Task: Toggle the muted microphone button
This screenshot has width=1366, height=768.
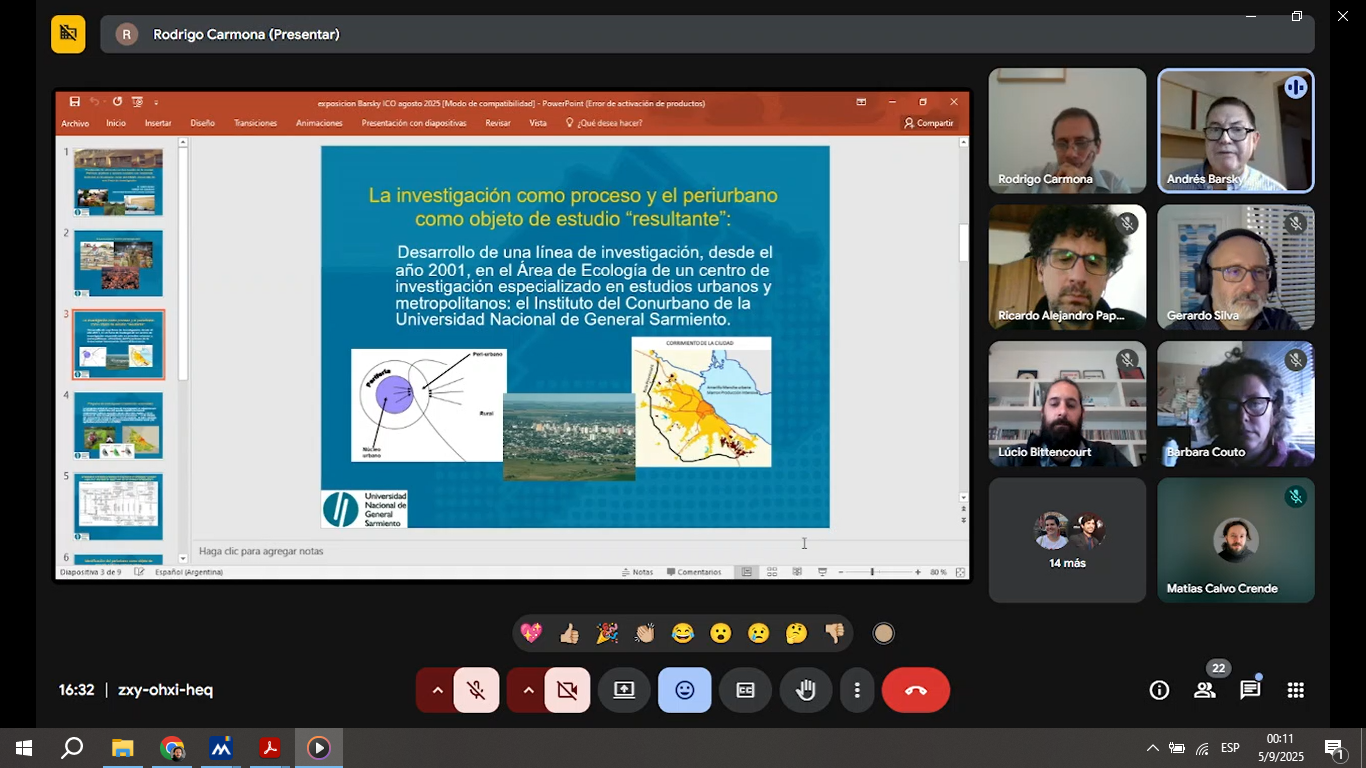Action: (x=476, y=690)
